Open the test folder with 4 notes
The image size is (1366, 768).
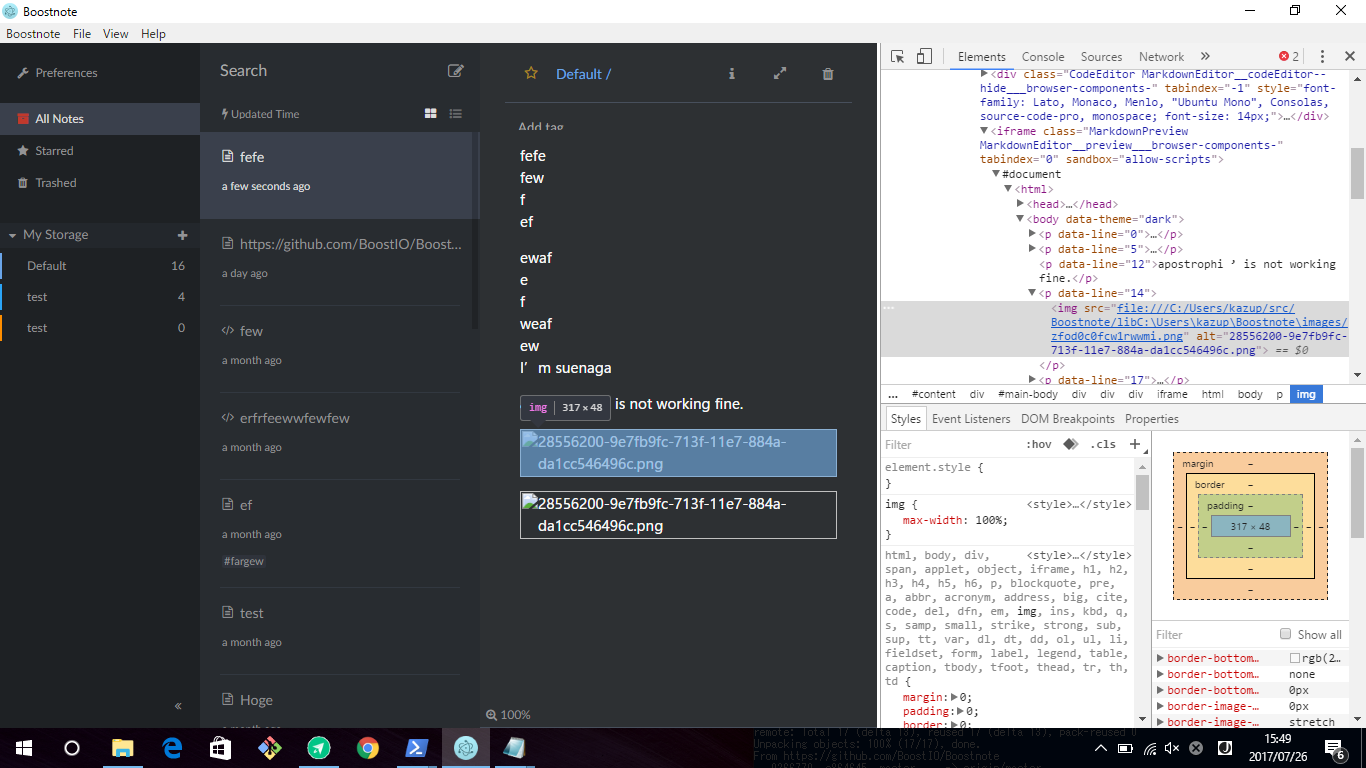point(100,297)
